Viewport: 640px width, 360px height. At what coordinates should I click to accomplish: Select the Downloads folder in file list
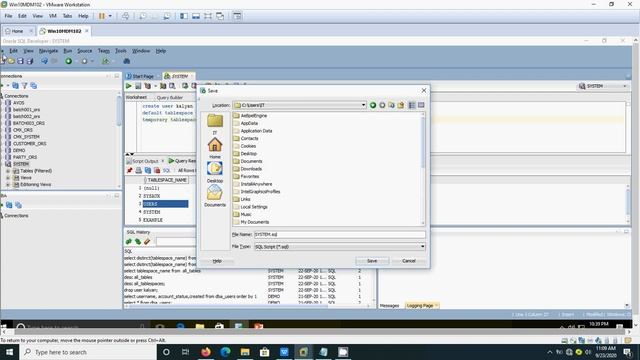pyautogui.click(x=247, y=169)
